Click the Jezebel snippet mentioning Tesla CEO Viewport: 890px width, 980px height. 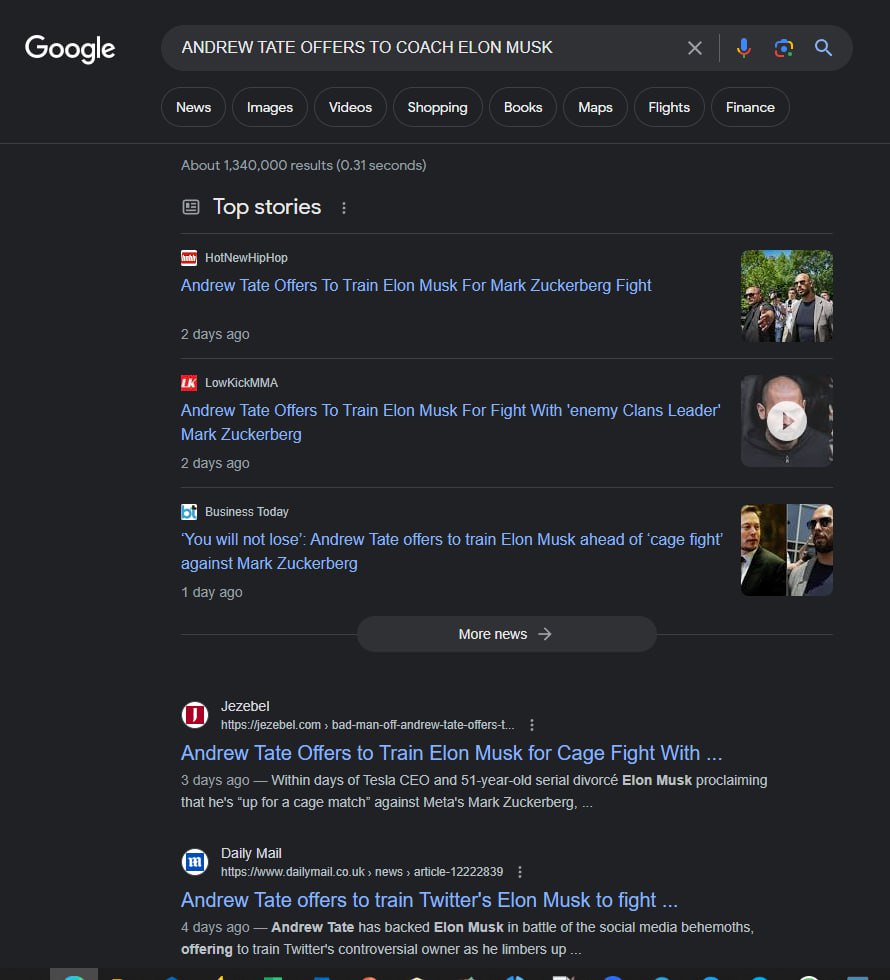click(474, 791)
